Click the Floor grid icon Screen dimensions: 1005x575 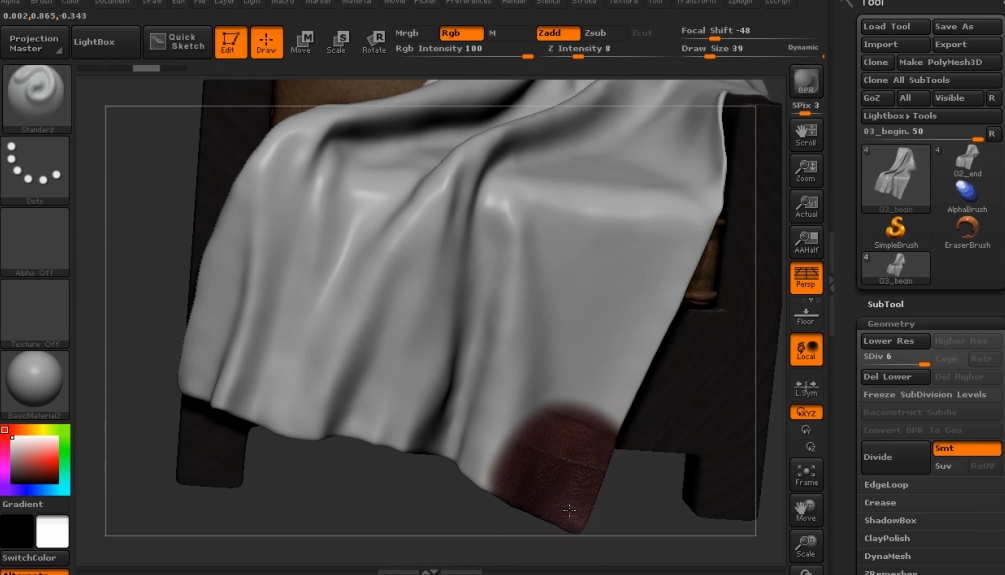coord(806,315)
